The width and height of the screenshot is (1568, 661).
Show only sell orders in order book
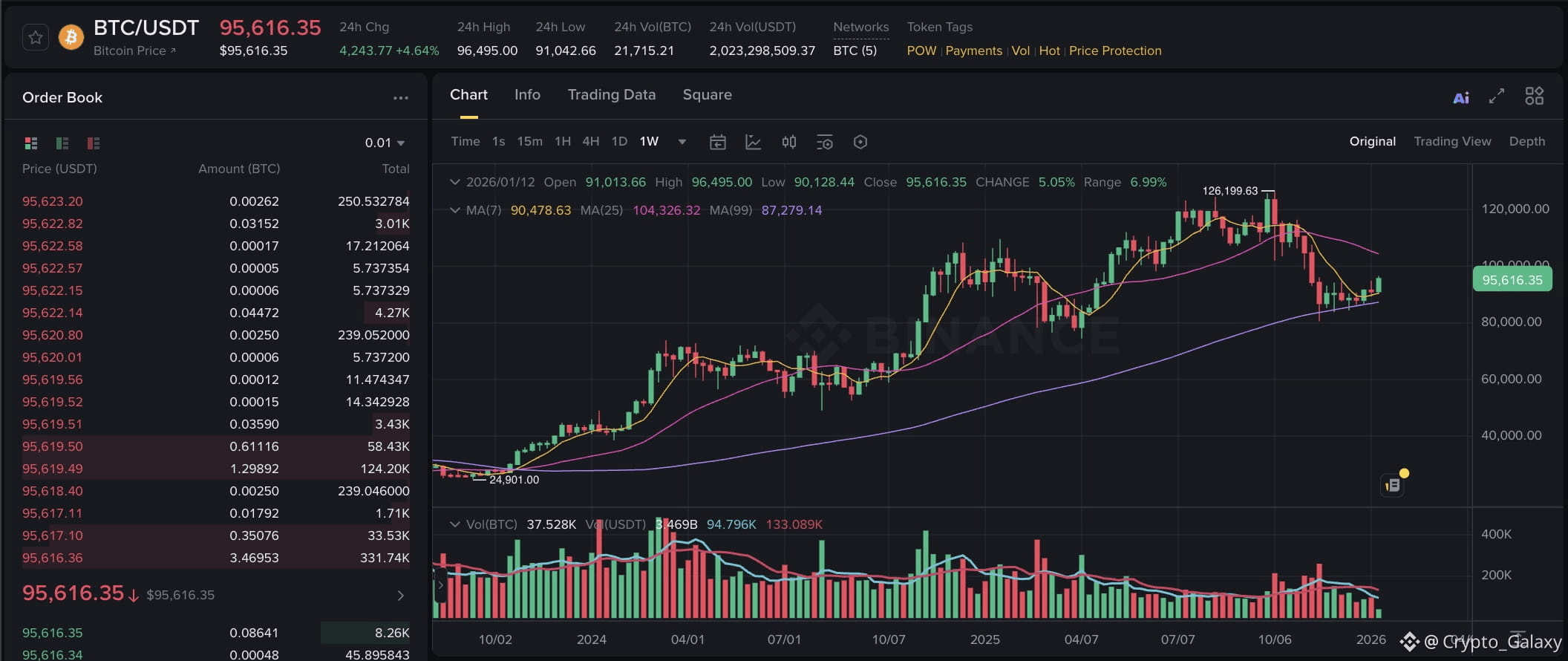coord(94,143)
